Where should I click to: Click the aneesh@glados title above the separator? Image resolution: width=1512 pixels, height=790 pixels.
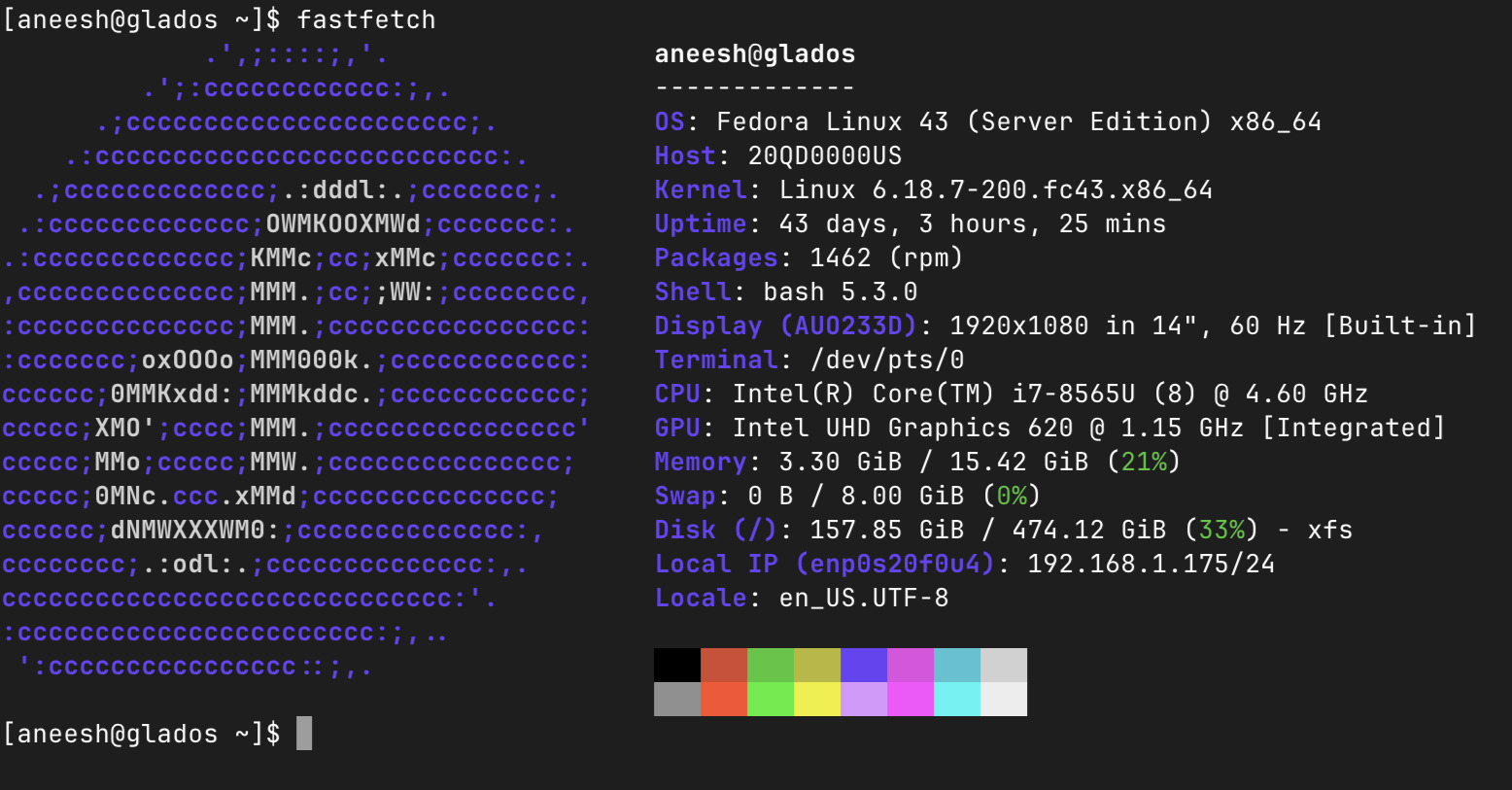pyautogui.click(x=755, y=54)
